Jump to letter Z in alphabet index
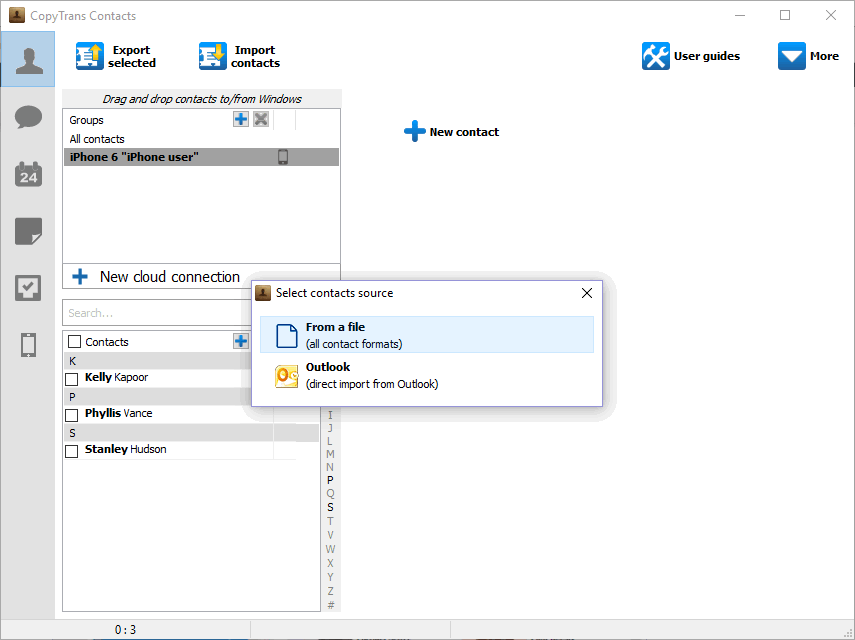This screenshot has width=855, height=640. 330,591
